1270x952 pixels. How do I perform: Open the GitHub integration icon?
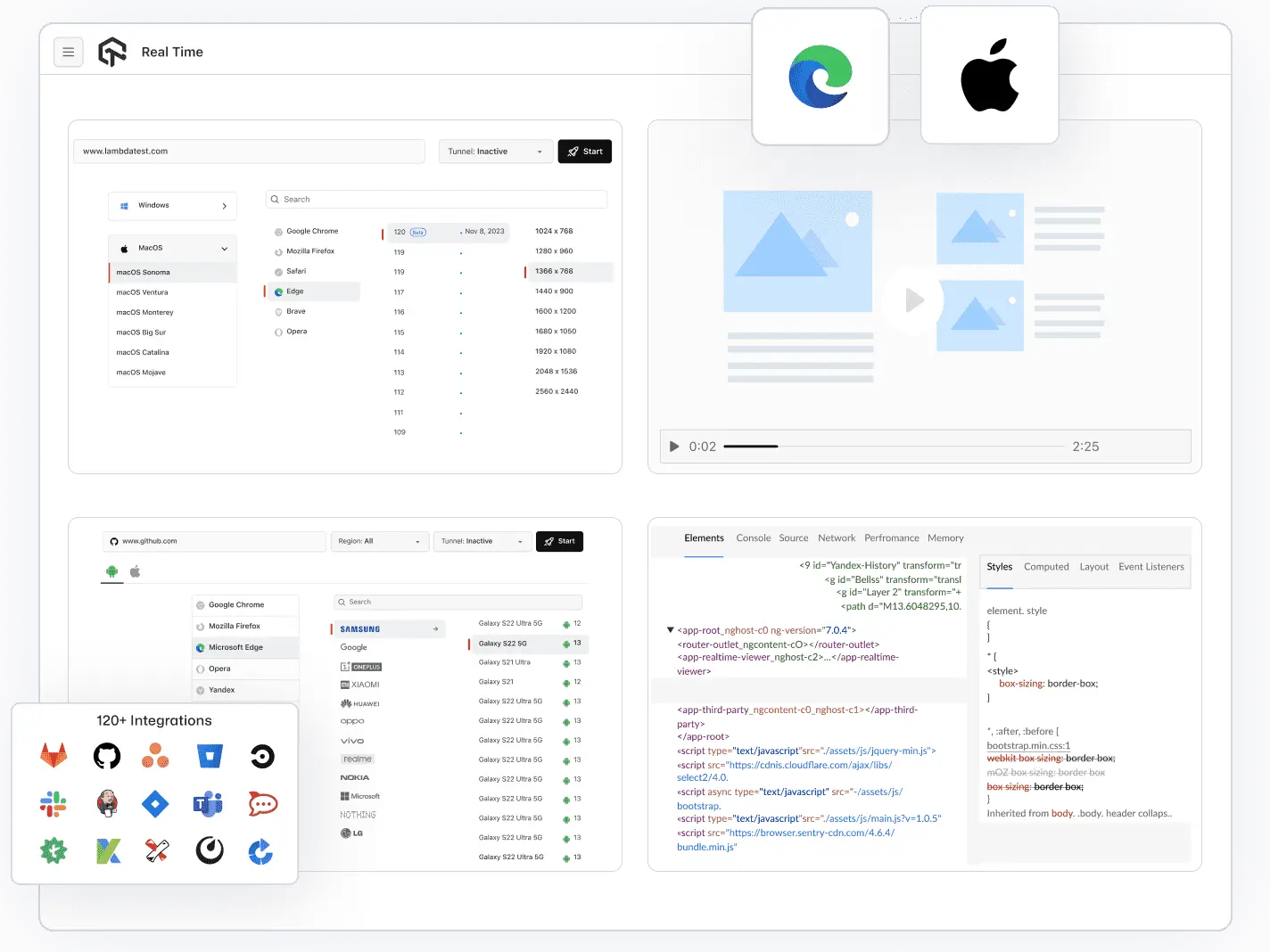click(106, 755)
